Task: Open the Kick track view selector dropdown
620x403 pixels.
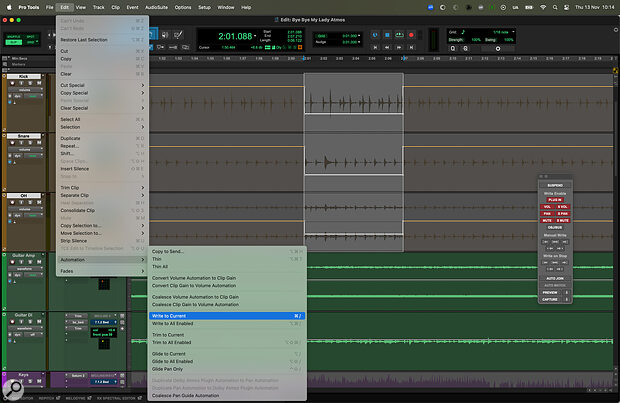Action: point(28,90)
